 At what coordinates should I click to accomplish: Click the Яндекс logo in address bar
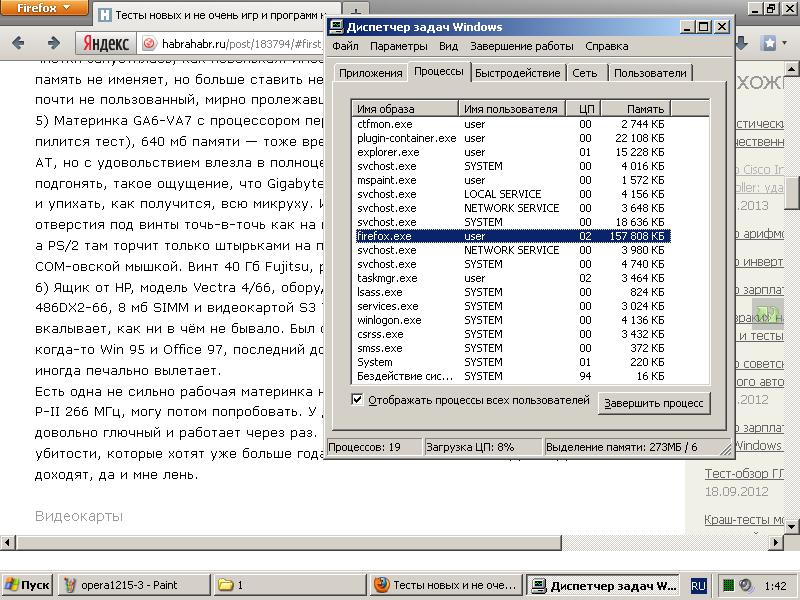point(106,43)
